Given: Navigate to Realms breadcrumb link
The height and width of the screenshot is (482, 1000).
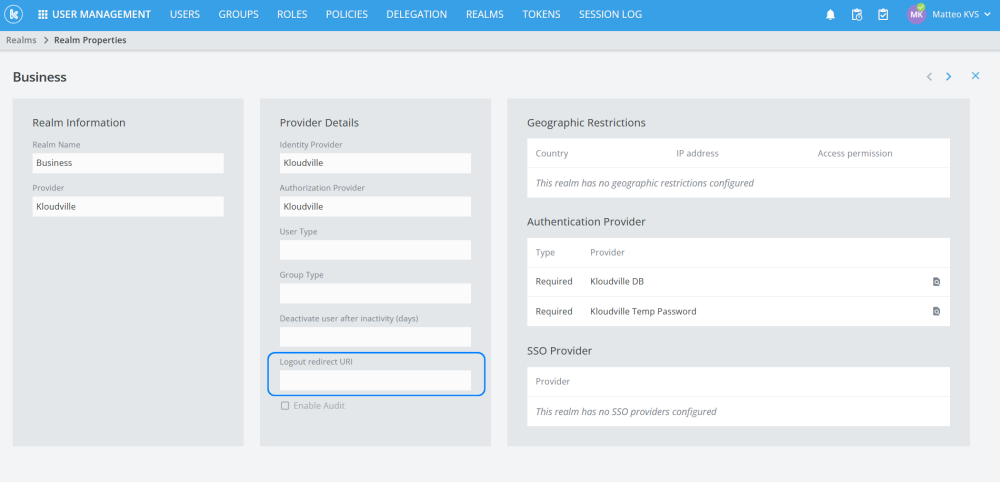Looking at the screenshot, I should 21,40.
